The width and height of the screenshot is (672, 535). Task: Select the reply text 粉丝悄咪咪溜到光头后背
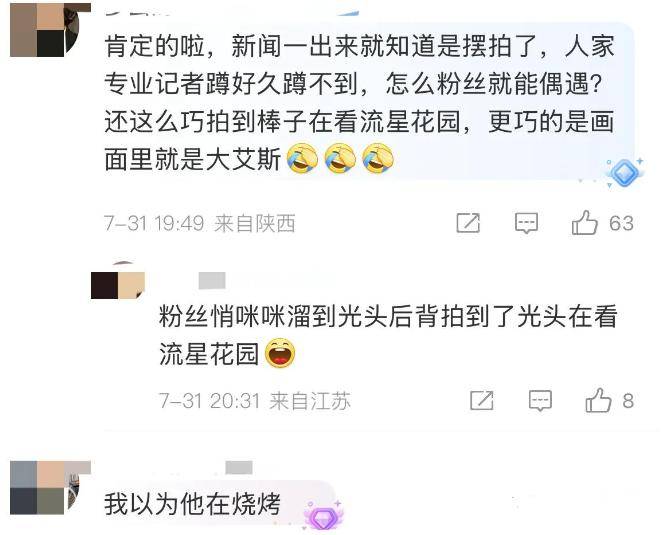[388, 335]
